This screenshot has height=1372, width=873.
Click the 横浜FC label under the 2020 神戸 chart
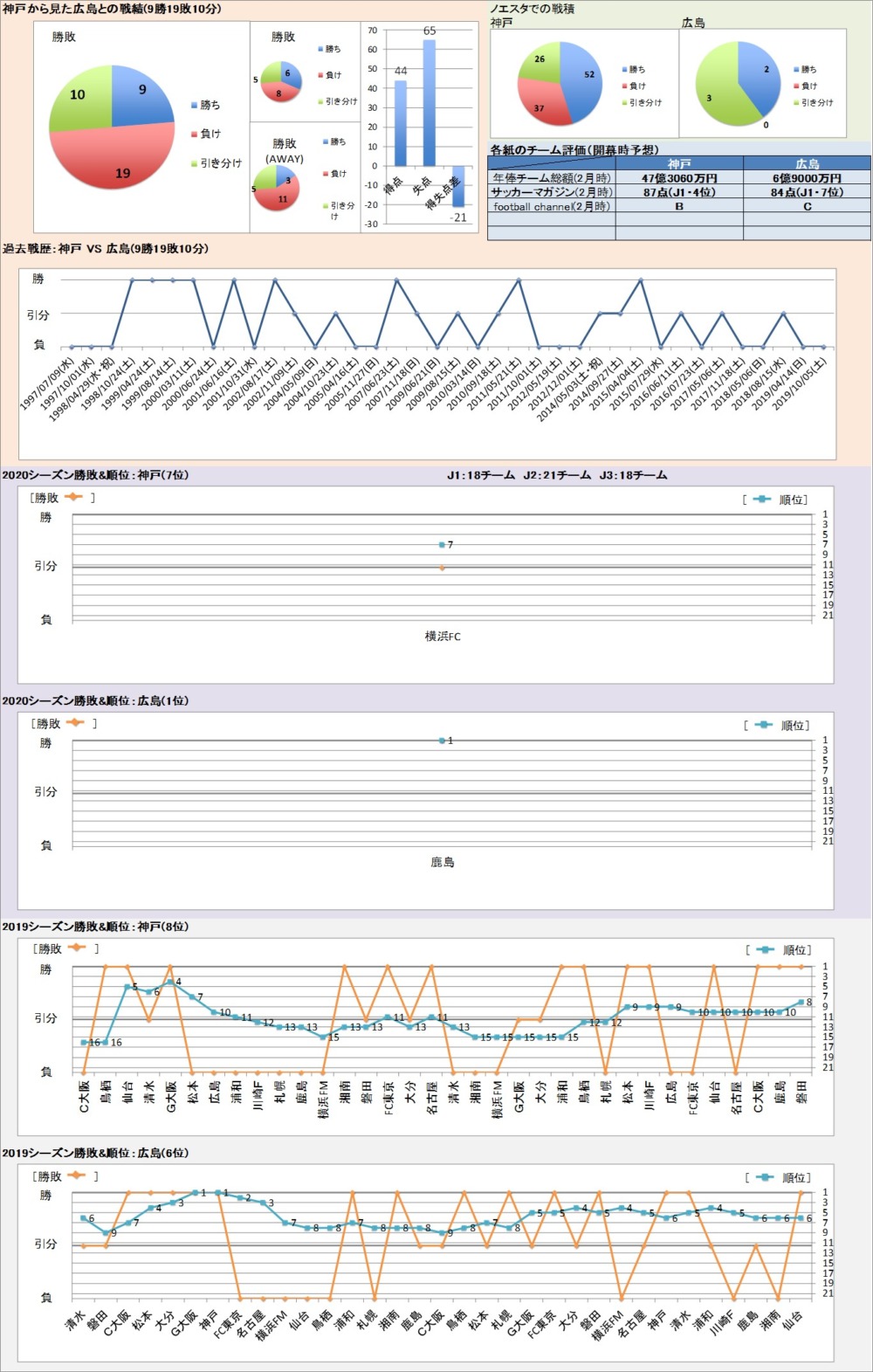pos(443,637)
